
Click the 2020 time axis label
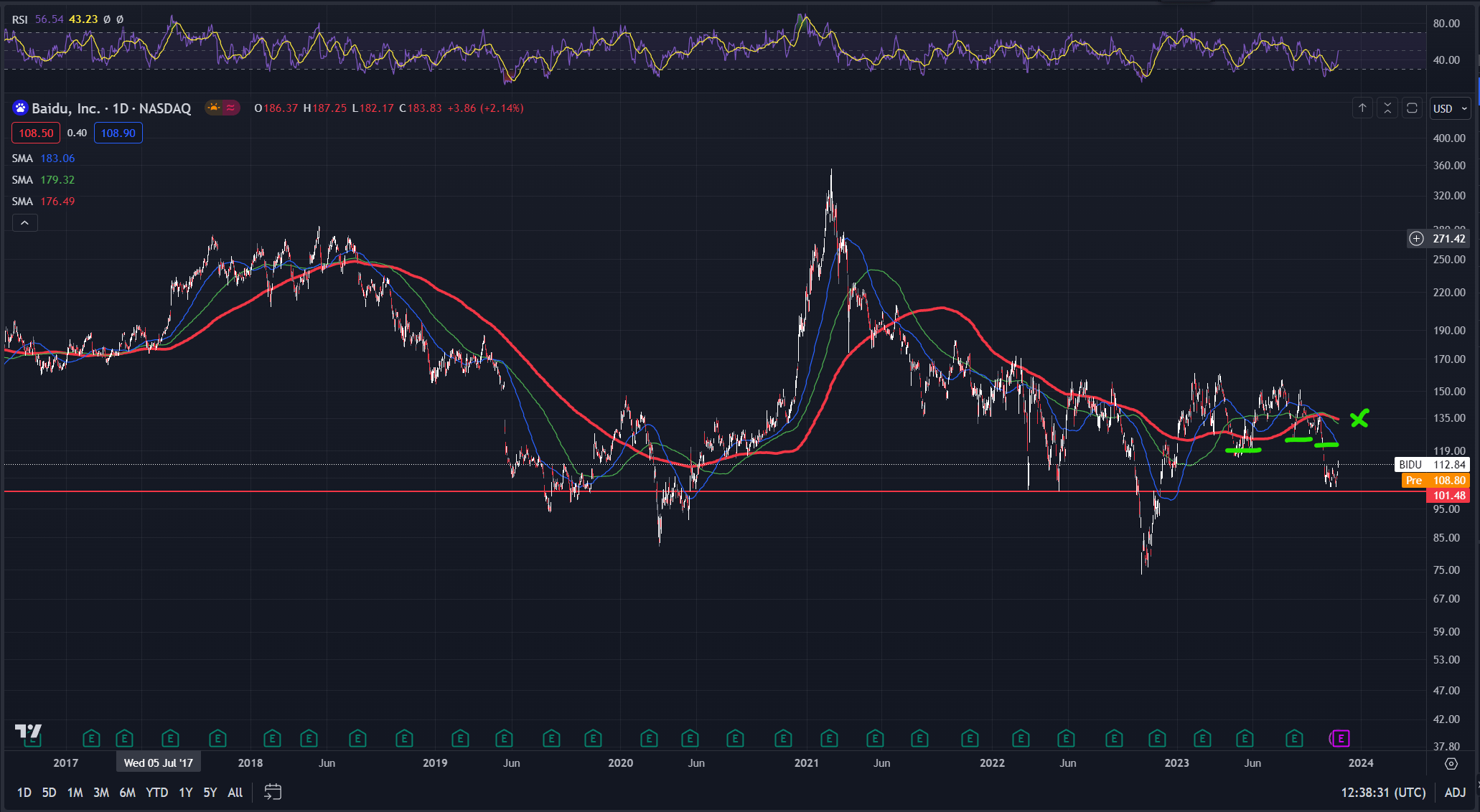point(621,763)
